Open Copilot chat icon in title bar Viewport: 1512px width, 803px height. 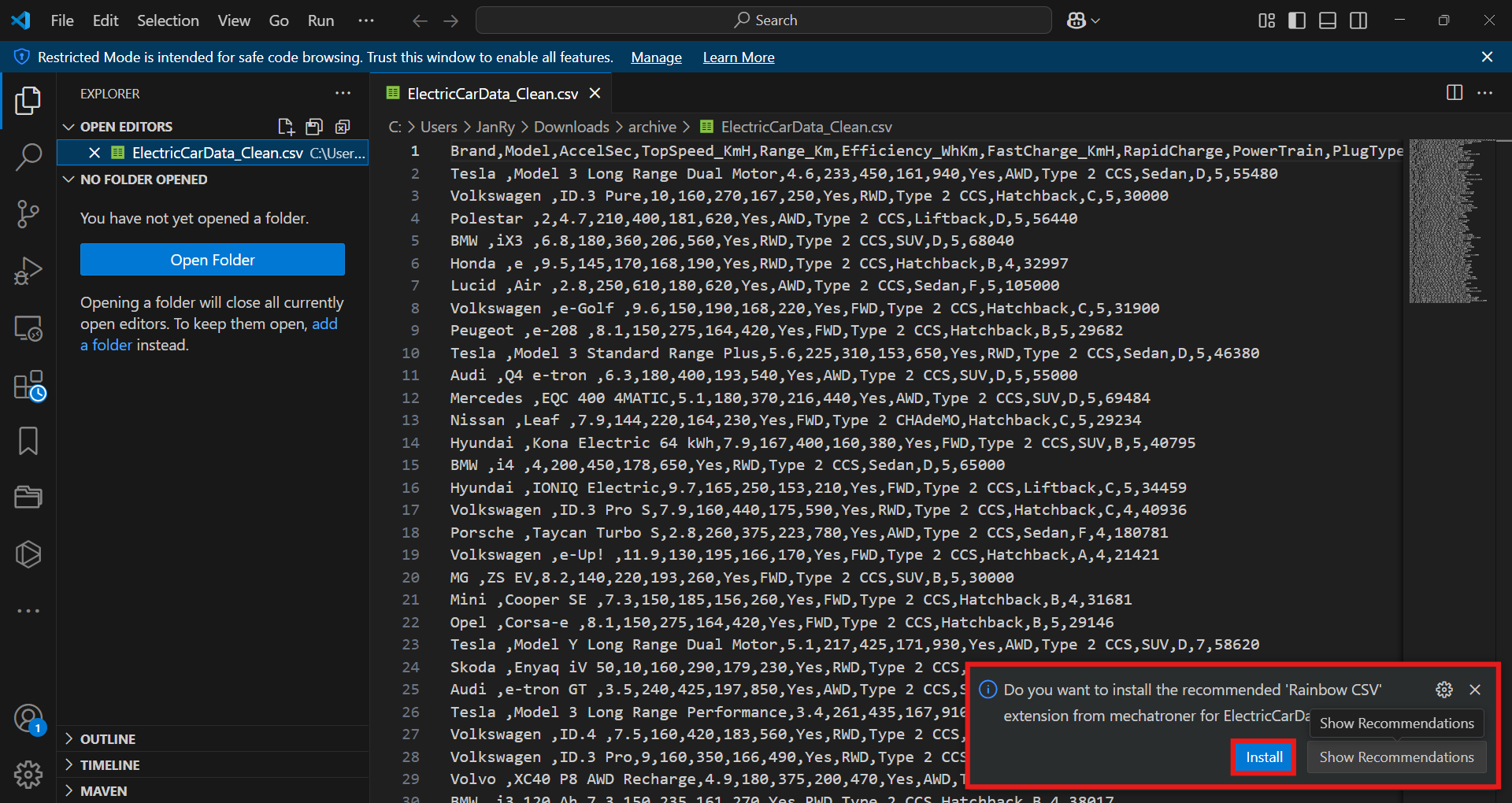tap(1077, 20)
